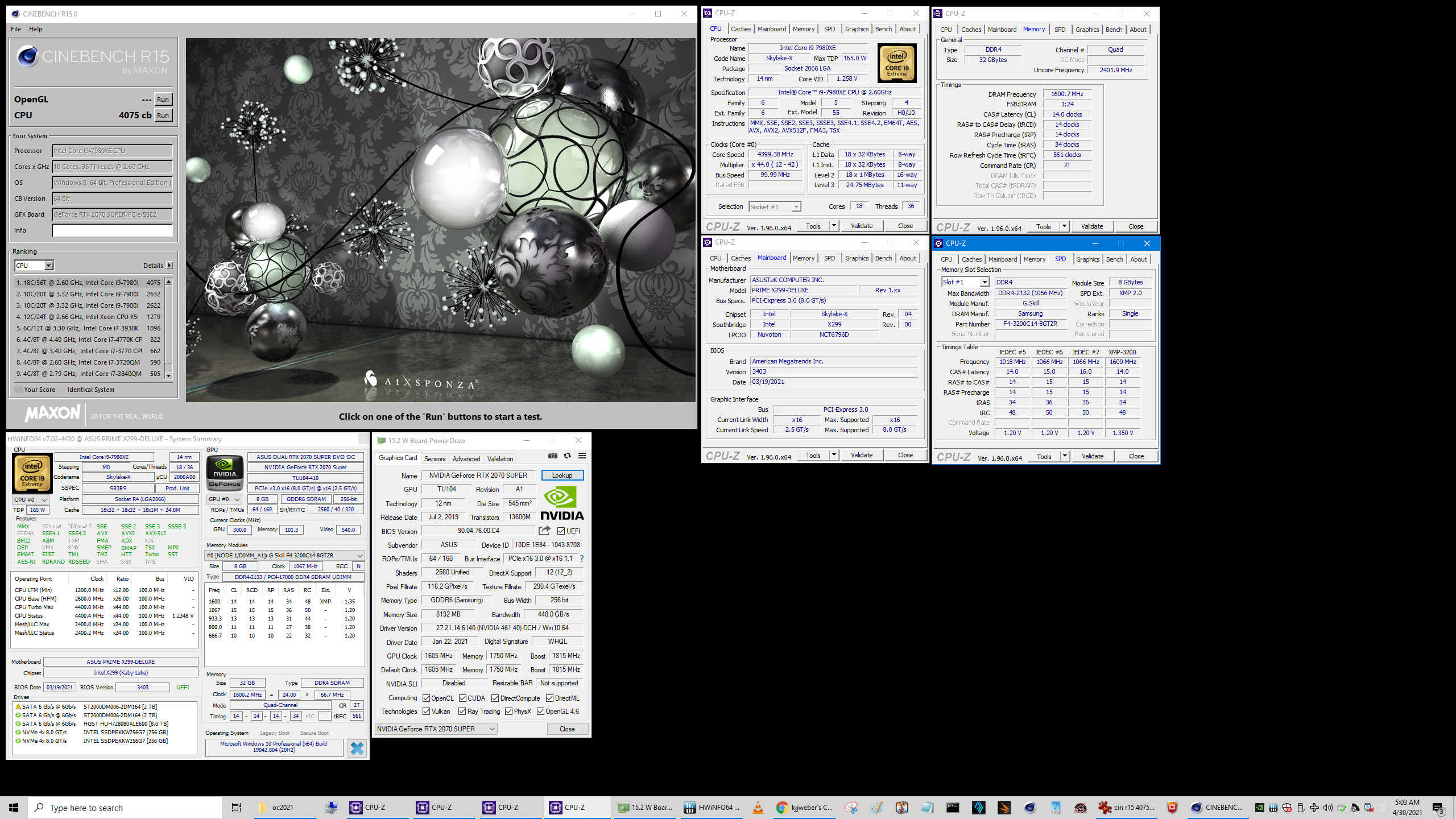Open the VLC icon on the taskbar
The image size is (1456, 819).
point(758,808)
